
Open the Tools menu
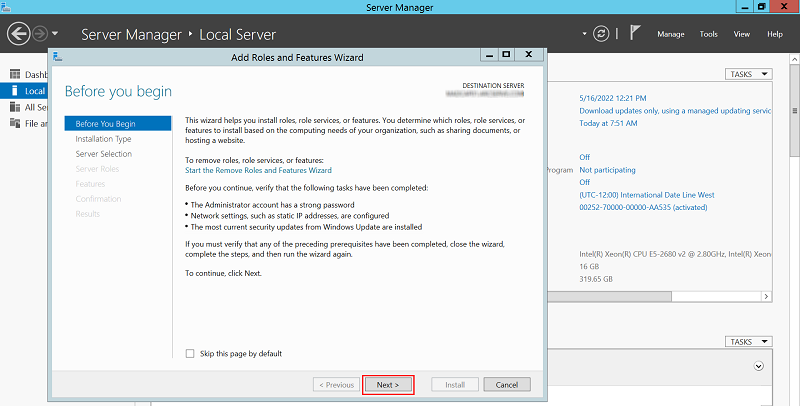[708, 34]
